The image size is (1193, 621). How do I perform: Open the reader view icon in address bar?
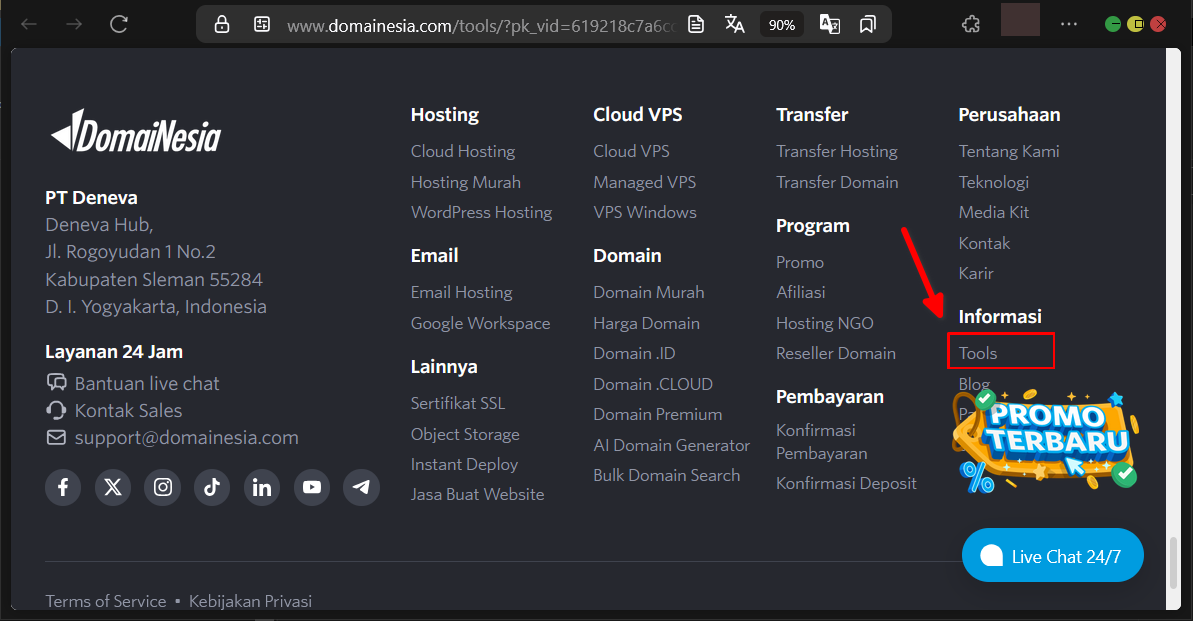point(695,24)
